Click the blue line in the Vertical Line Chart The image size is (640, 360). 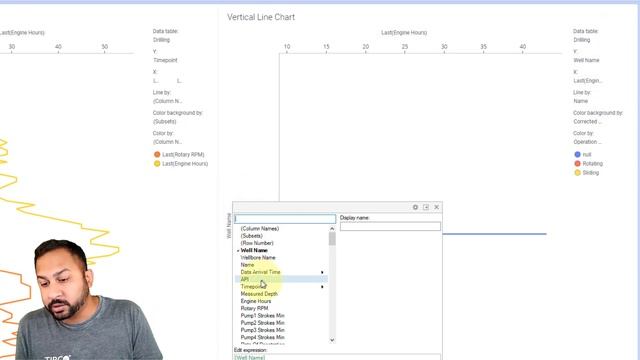pyautogui.click(x=494, y=234)
